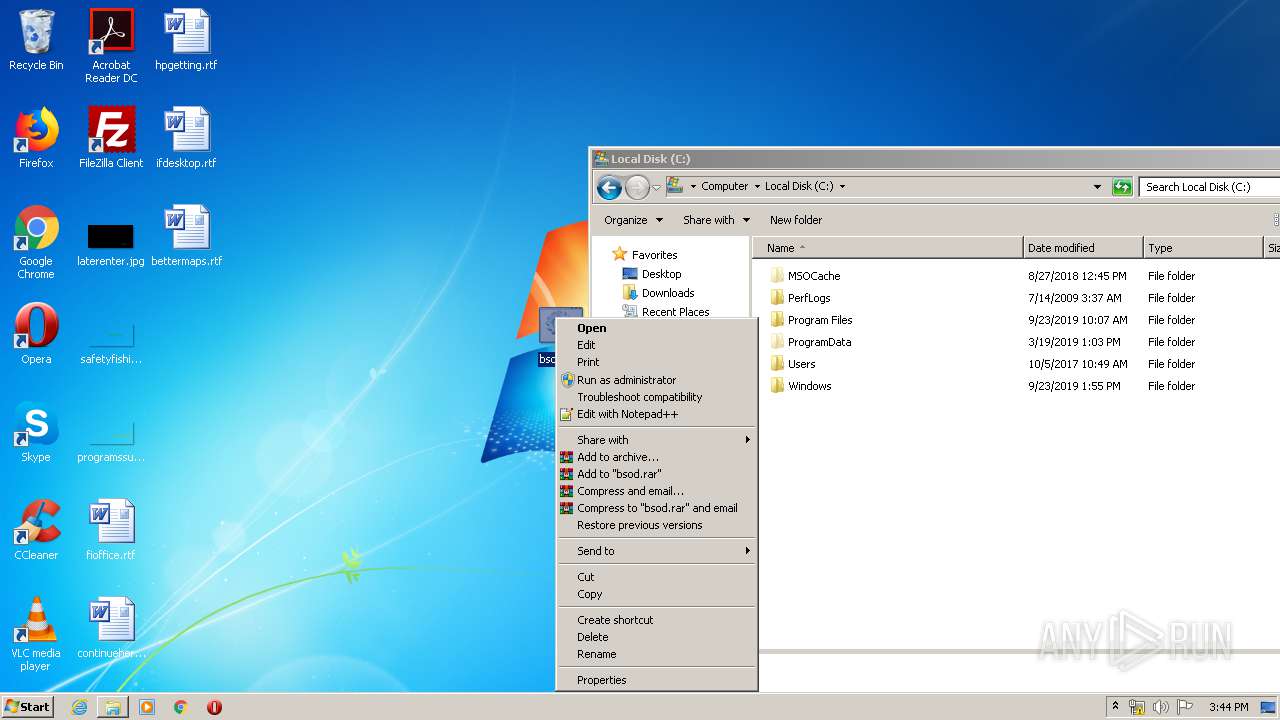This screenshot has width=1280, height=720.
Task: Click refresh button beside address bar
Action: pyautogui.click(x=1123, y=187)
